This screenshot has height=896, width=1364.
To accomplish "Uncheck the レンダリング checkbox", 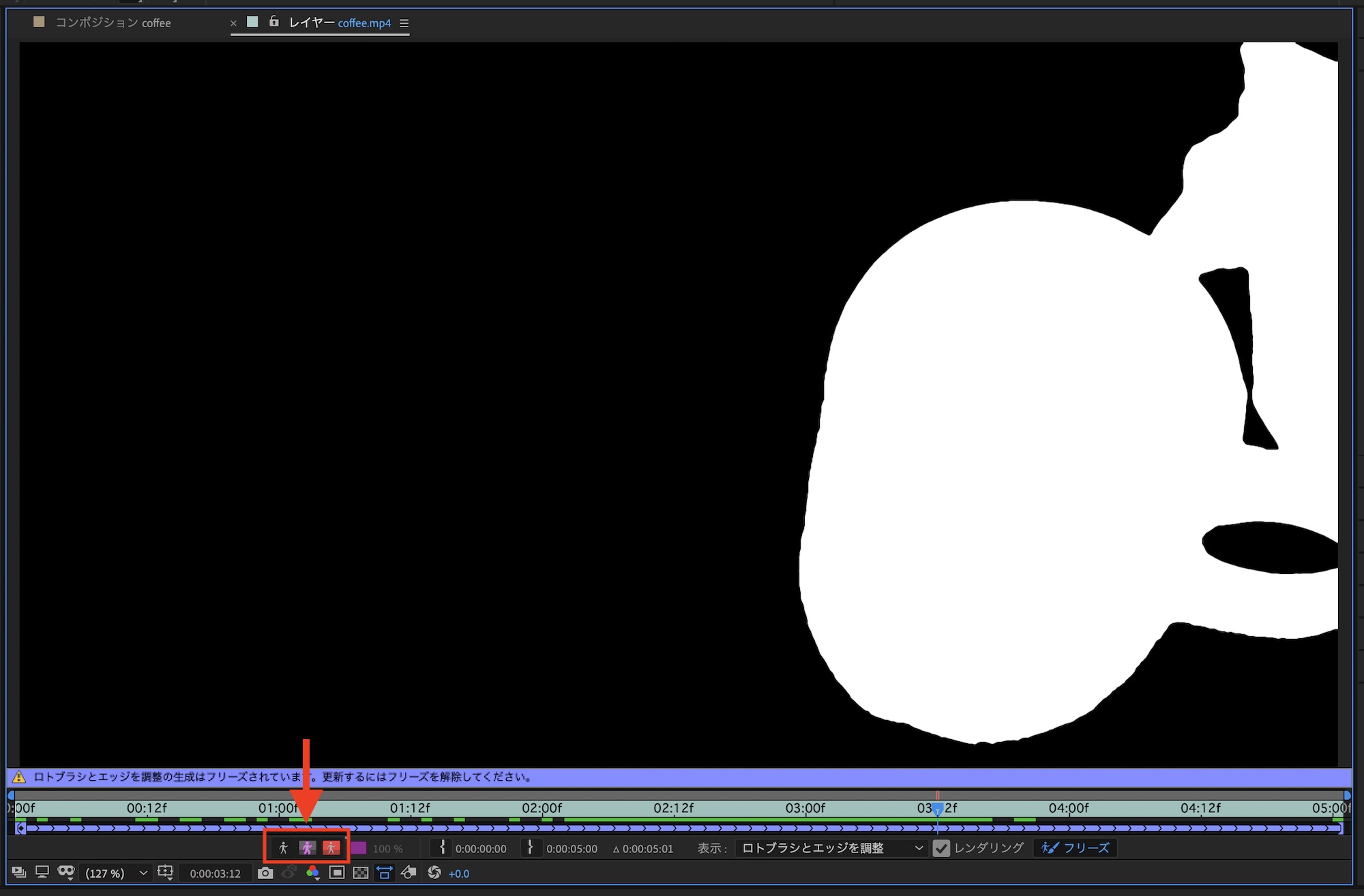I will [x=941, y=848].
